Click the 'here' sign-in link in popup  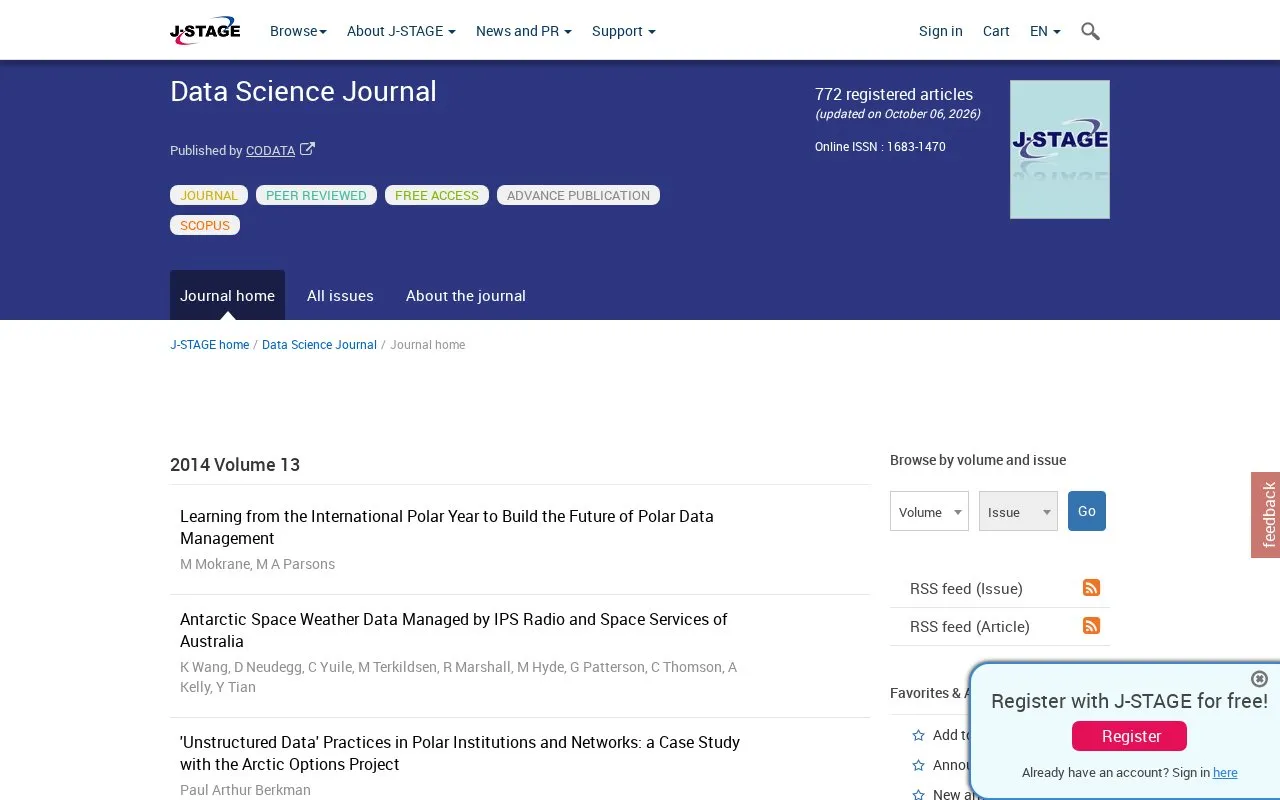pos(1225,772)
